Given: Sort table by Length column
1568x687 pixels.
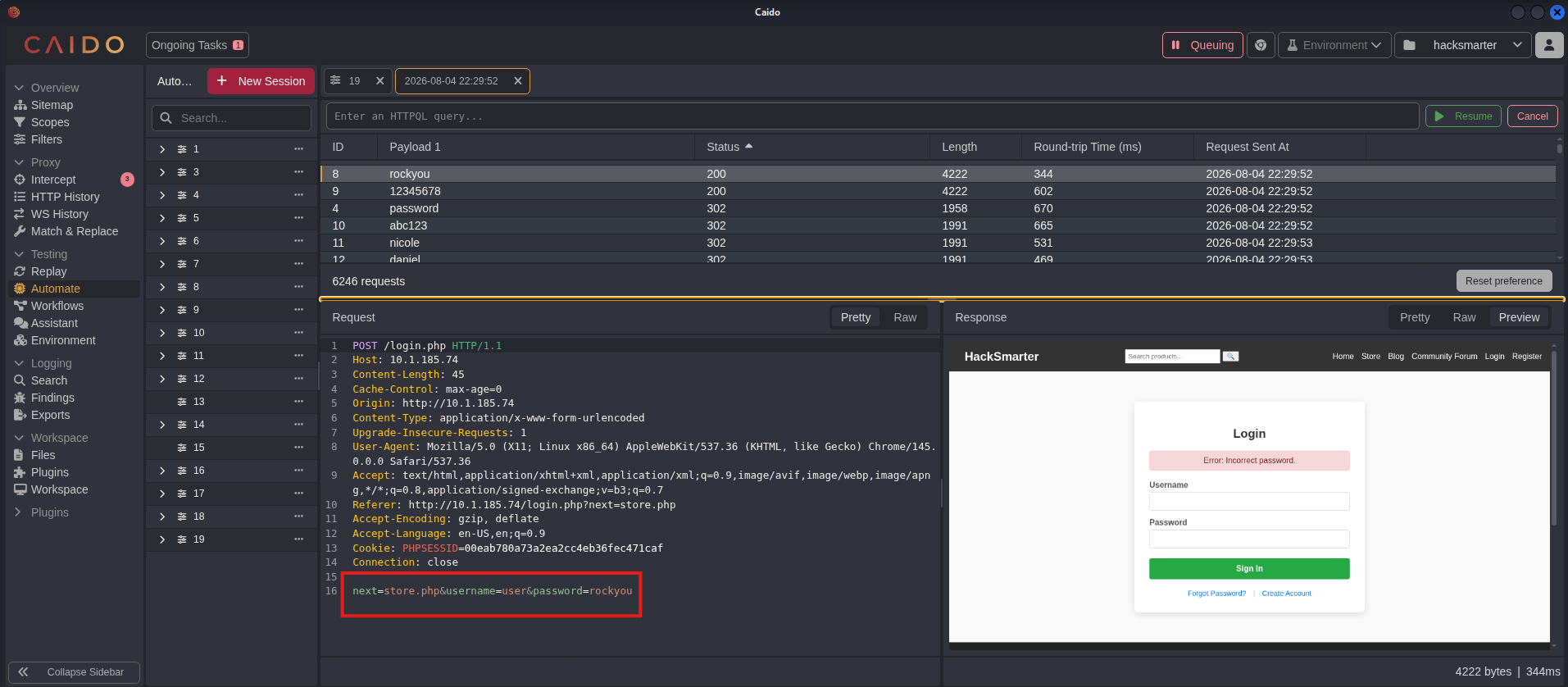Looking at the screenshot, I should (959, 147).
